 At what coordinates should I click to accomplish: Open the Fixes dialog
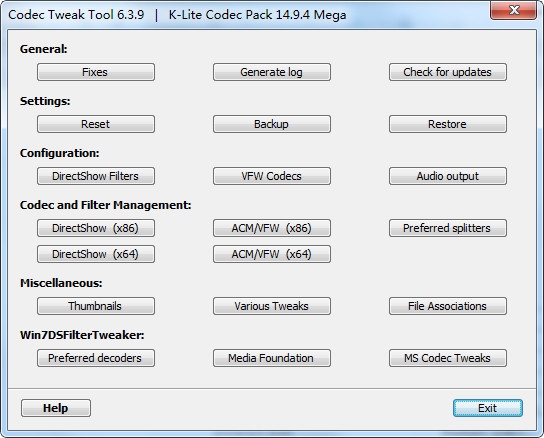(96, 72)
